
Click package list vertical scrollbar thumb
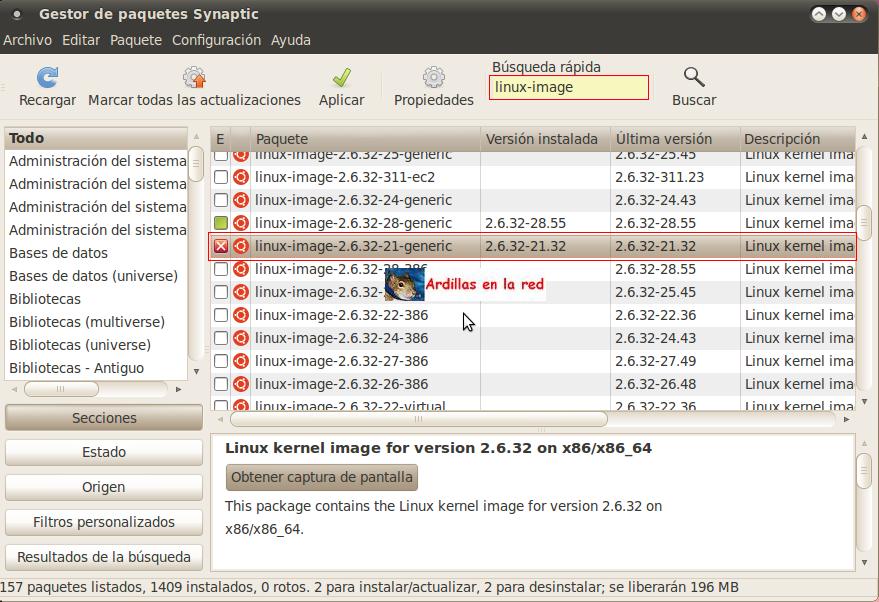[x=864, y=223]
